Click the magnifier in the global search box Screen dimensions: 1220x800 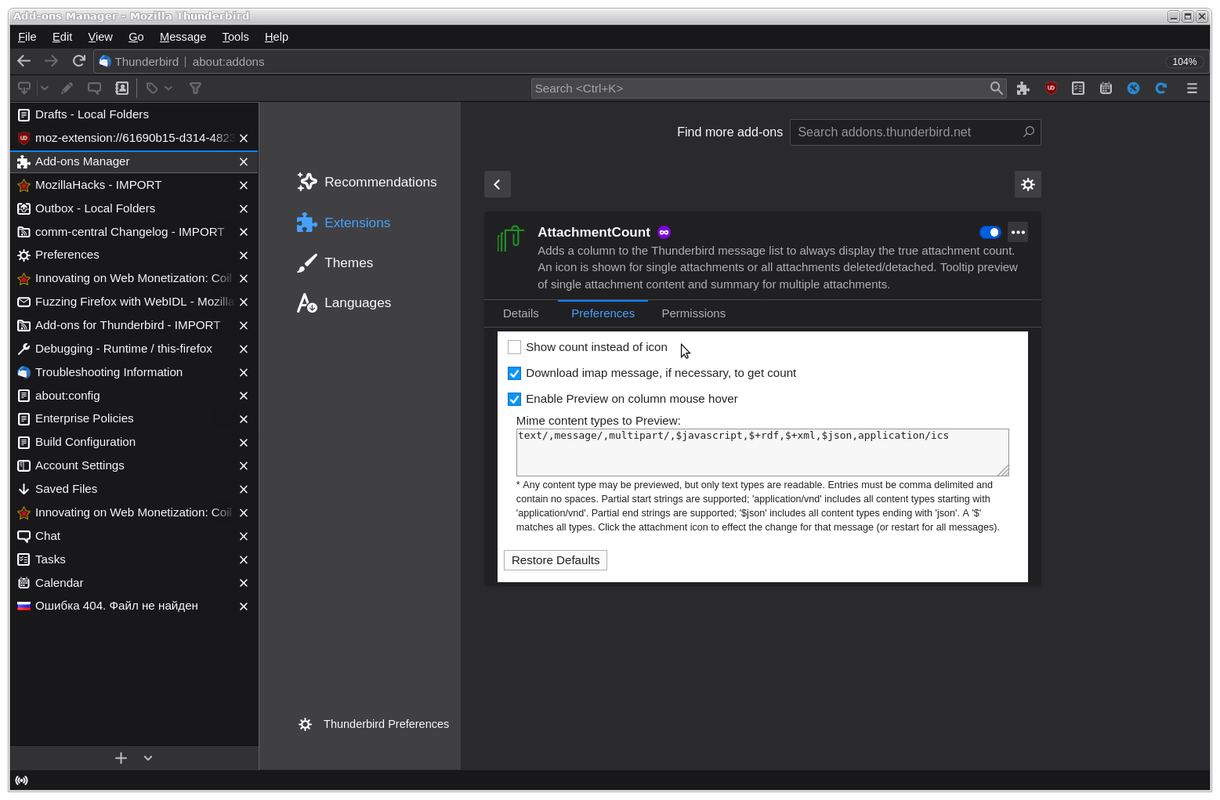996,88
